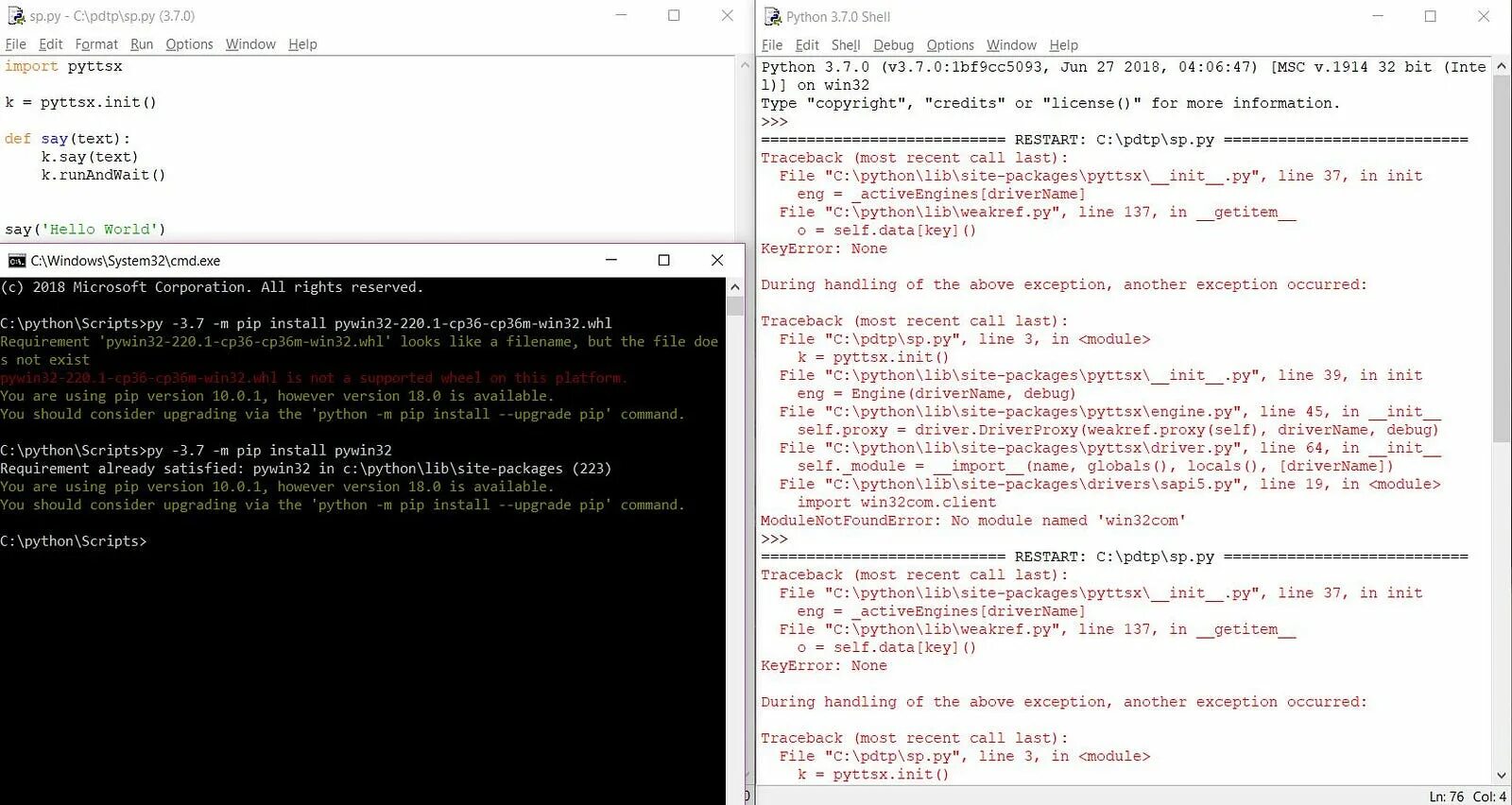Click 'Type "copyright"' info line in Shell
Image resolution: width=1512 pixels, height=805 pixels.
click(x=1051, y=103)
